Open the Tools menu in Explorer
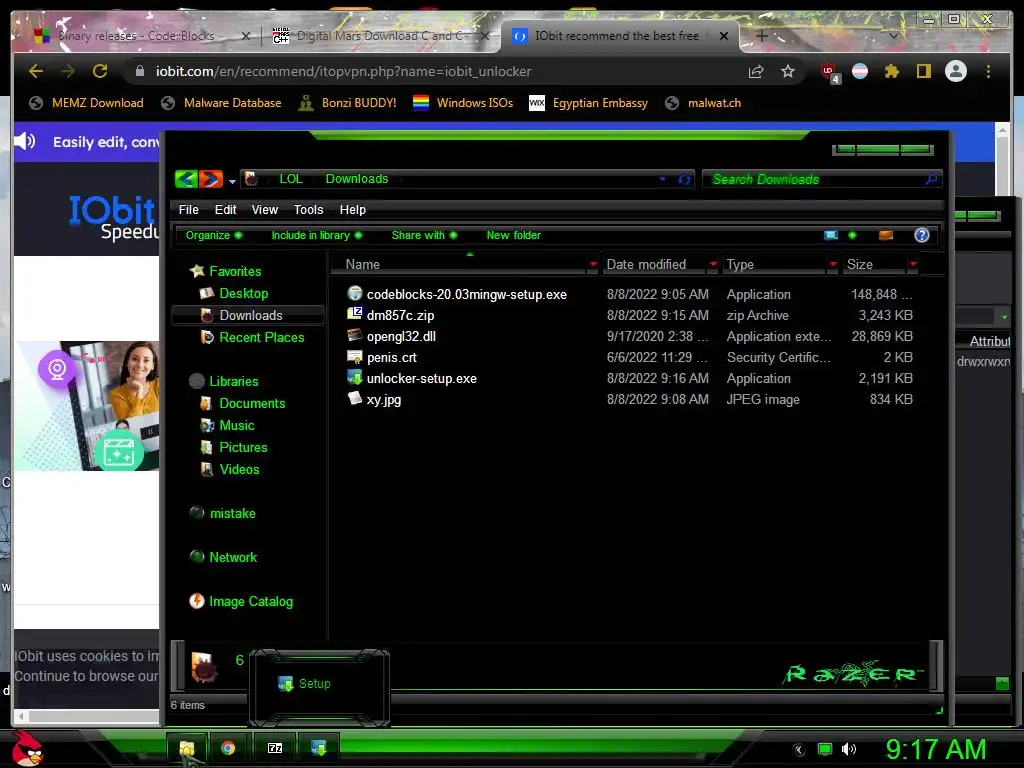Screen dimensions: 1024x768 tap(308, 210)
